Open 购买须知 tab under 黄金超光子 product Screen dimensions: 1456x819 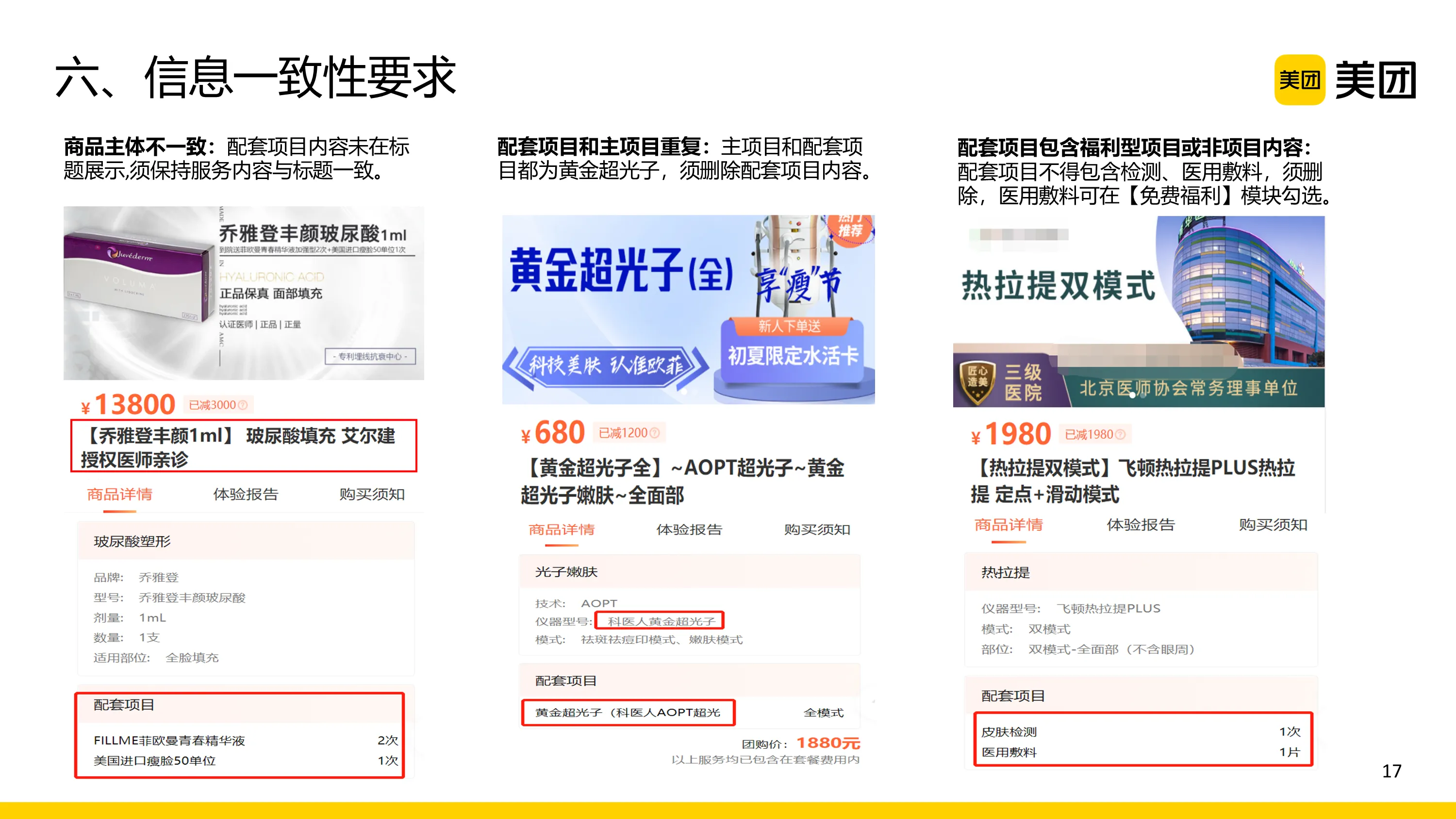pyautogui.click(x=817, y=530)
